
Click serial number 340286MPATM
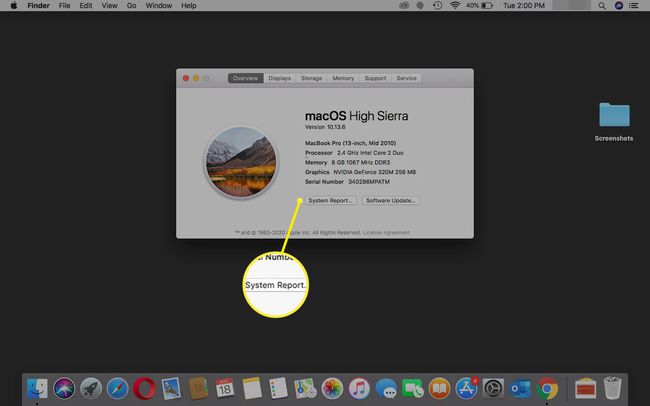[369, 182]
